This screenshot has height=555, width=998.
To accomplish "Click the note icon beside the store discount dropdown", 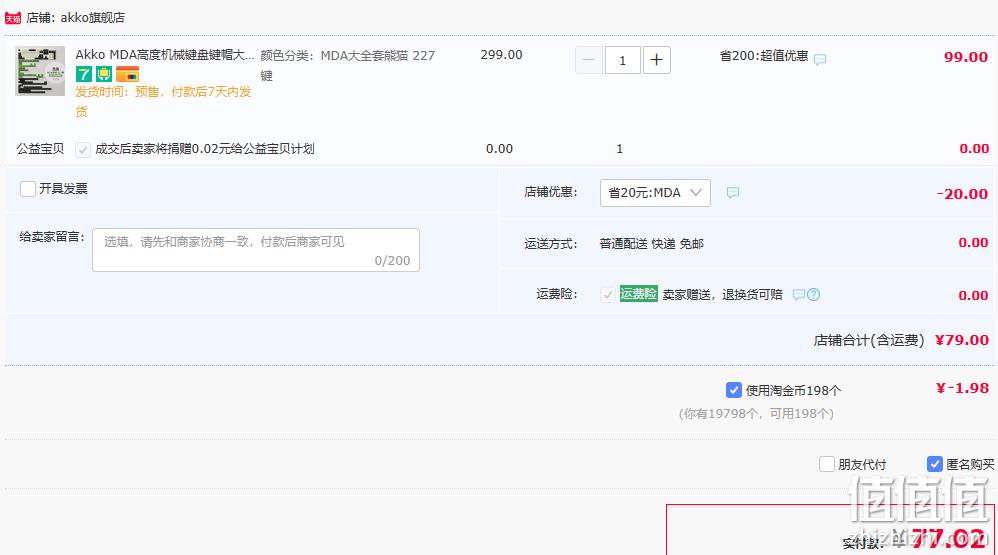I will (x=733, y=192).
